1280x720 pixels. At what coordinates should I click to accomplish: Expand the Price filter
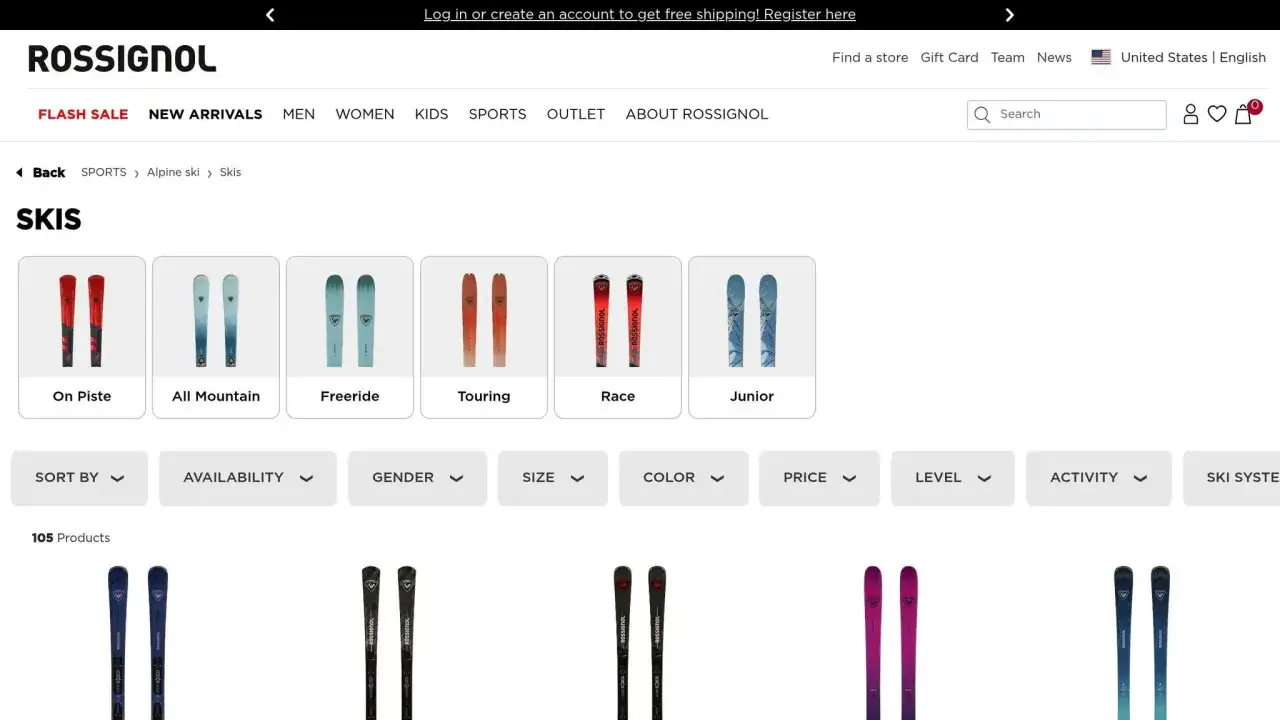click(819, 478)
